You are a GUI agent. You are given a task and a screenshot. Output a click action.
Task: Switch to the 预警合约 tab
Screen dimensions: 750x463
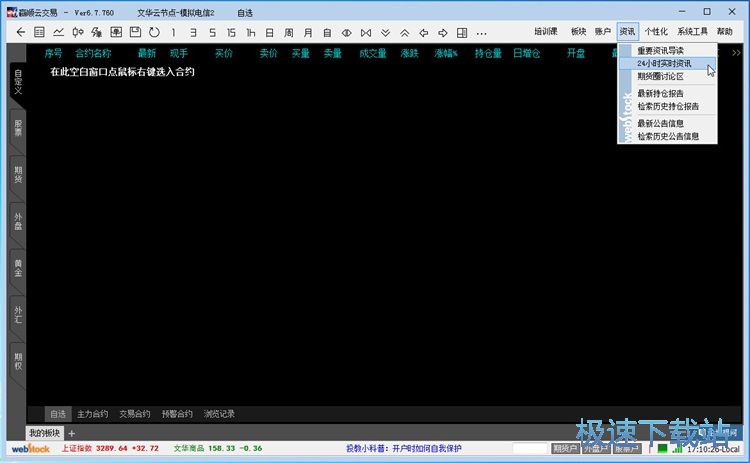pyautogui.click(x=177, y=414)
